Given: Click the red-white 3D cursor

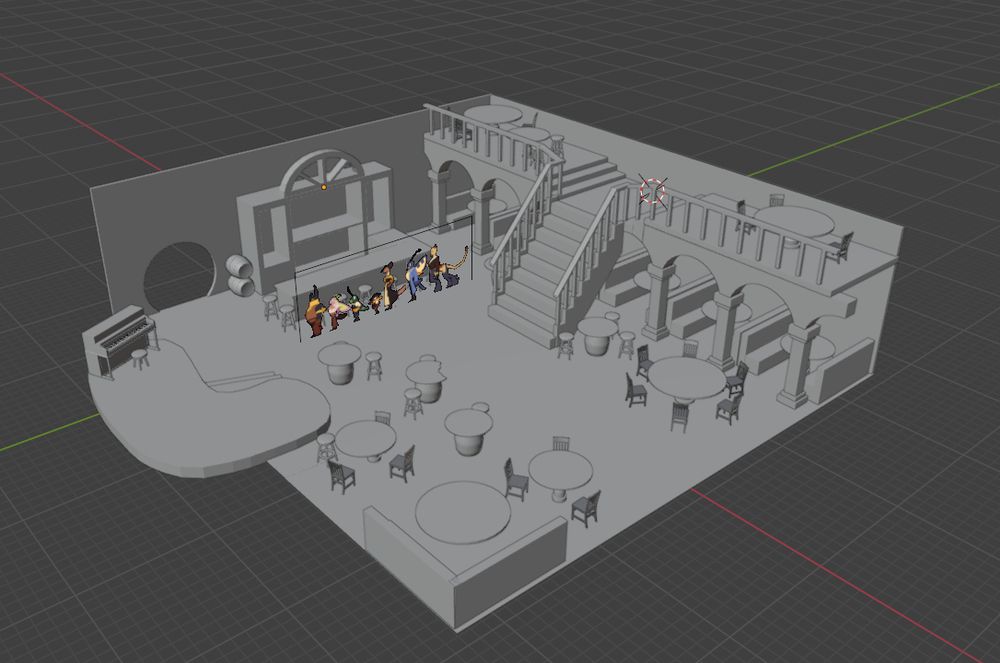Looking at the screenshot, I should [x=652, y=191].
